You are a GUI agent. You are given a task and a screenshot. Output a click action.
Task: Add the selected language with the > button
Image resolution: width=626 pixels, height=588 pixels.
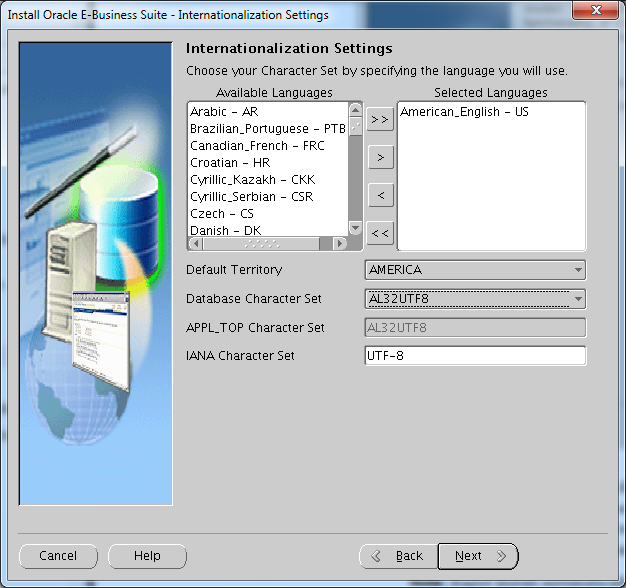(380, 157)
